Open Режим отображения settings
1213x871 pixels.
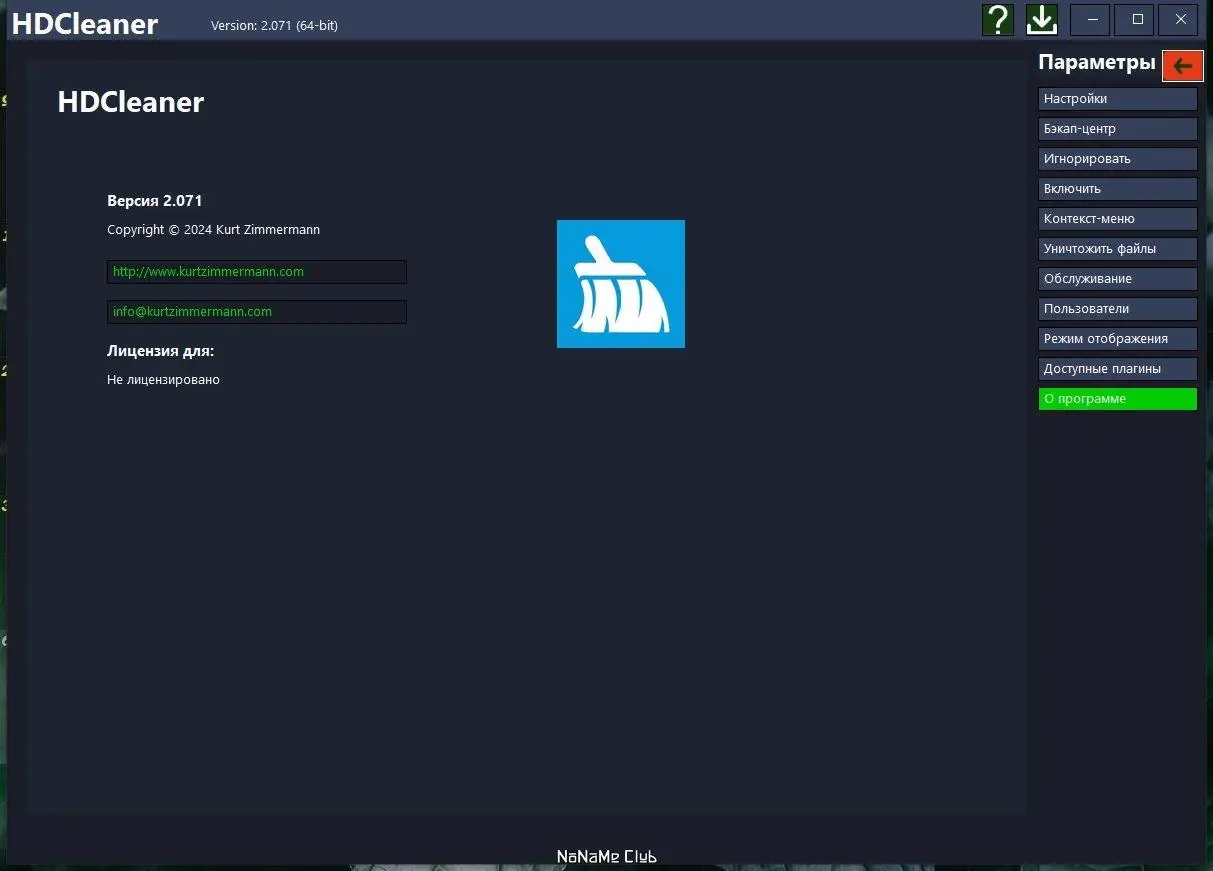tap(1118, 339)
